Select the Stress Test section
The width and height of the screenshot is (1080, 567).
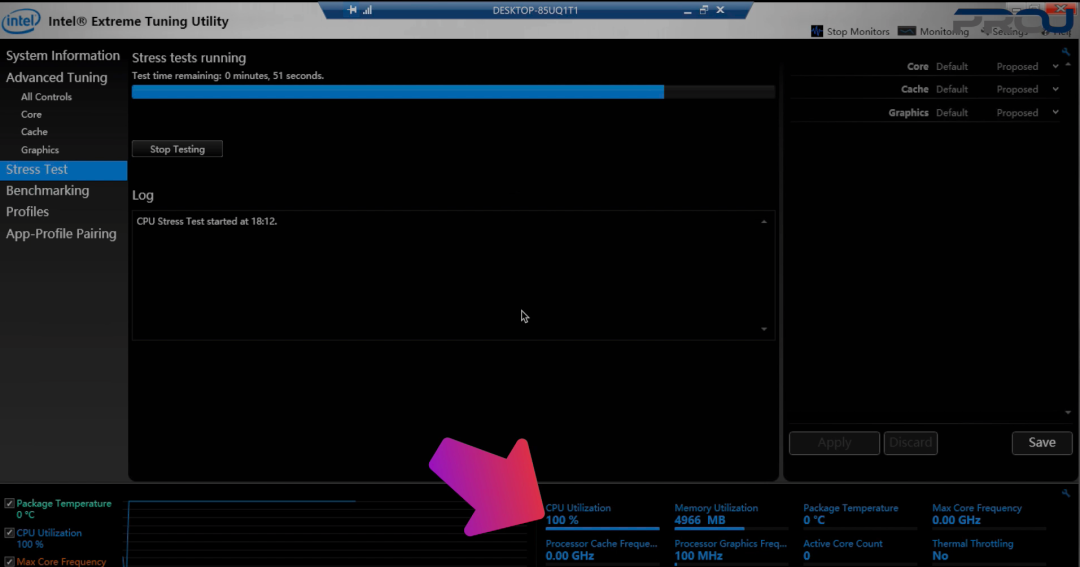click(x=63, y=169)
